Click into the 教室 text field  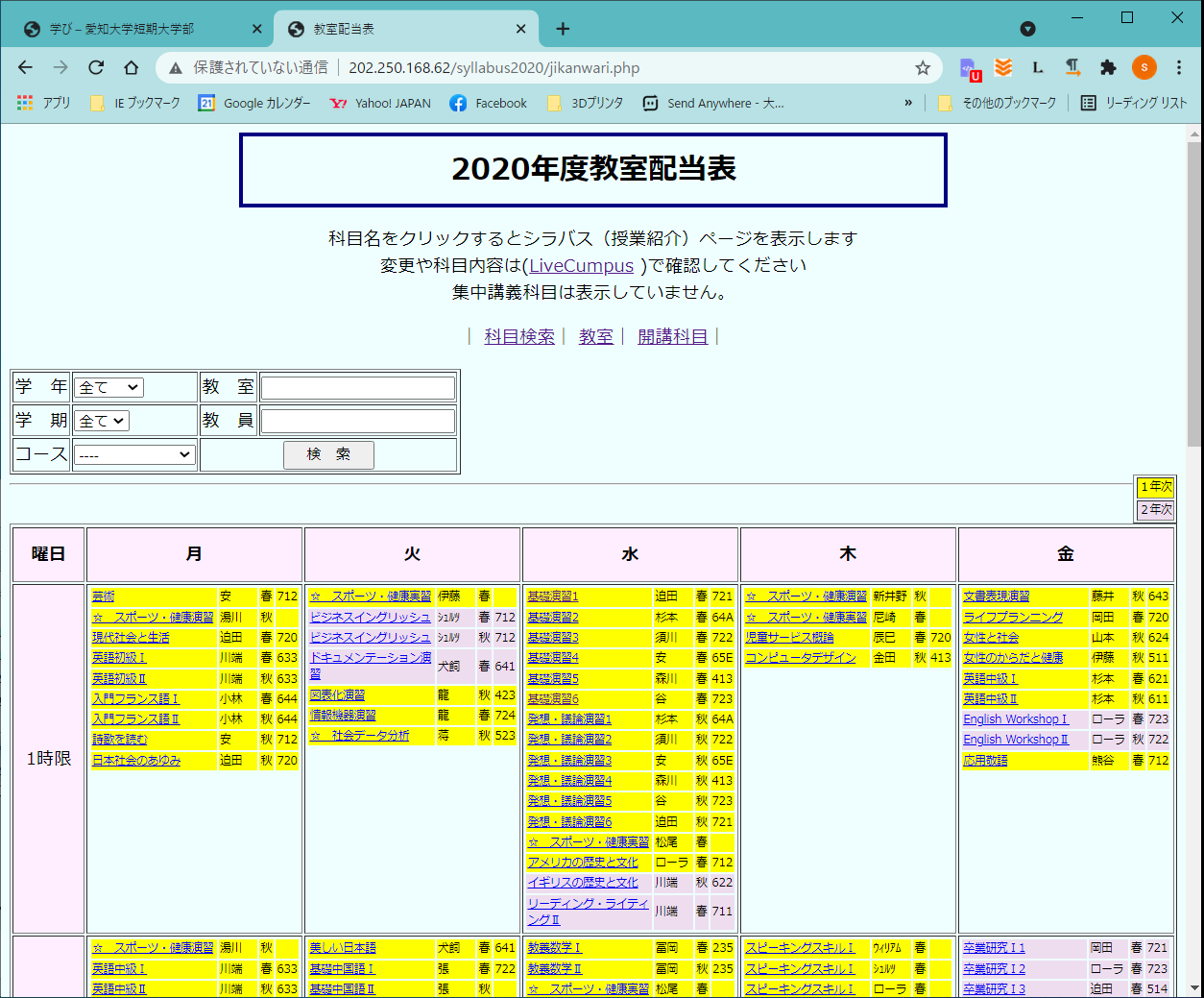[358, 387]
